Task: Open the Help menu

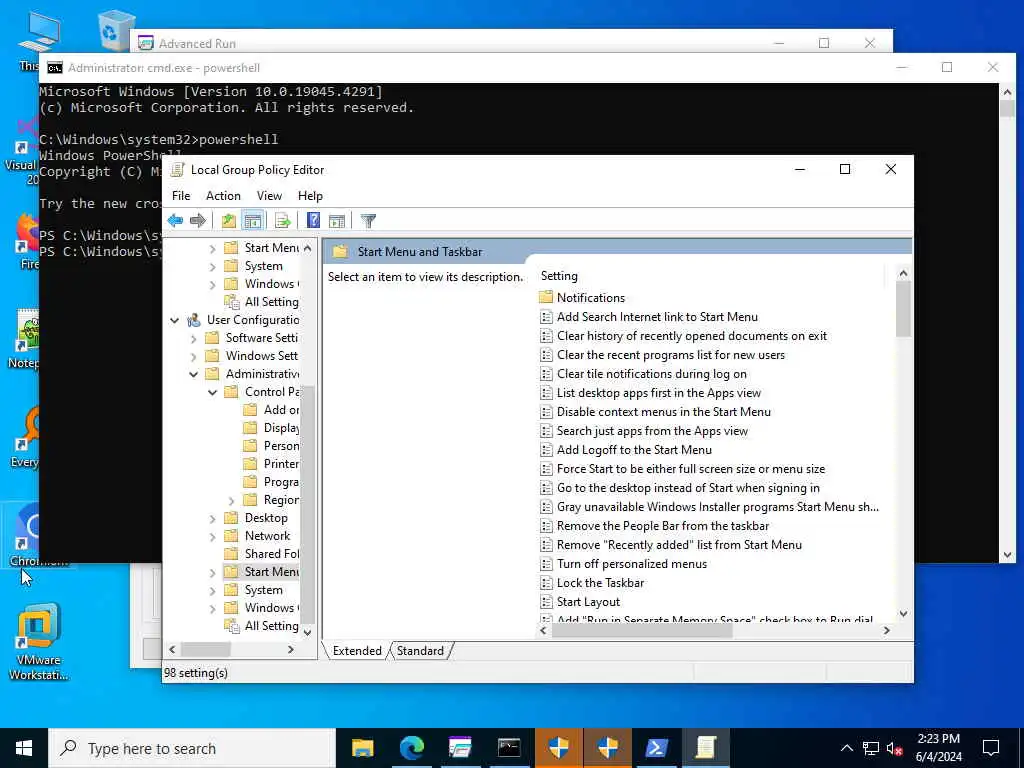Action: click(x=310, y=196)
